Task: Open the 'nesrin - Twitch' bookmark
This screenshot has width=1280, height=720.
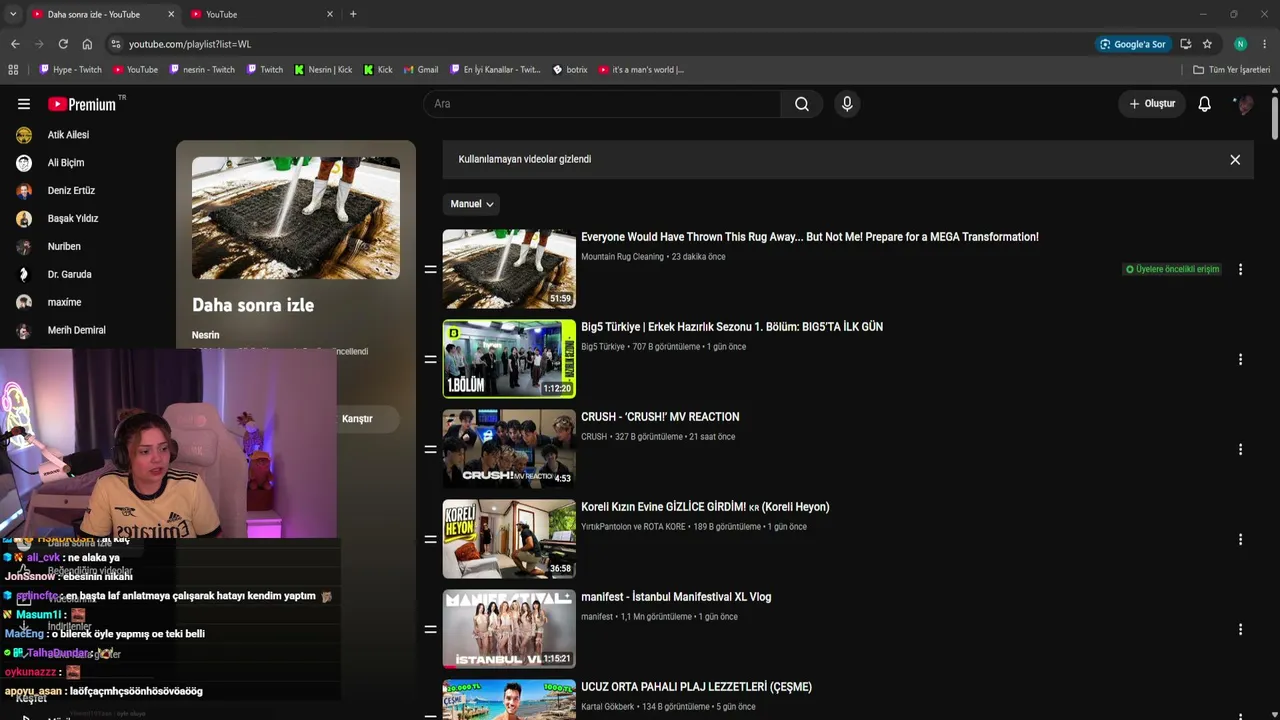Action: [202, 70]
